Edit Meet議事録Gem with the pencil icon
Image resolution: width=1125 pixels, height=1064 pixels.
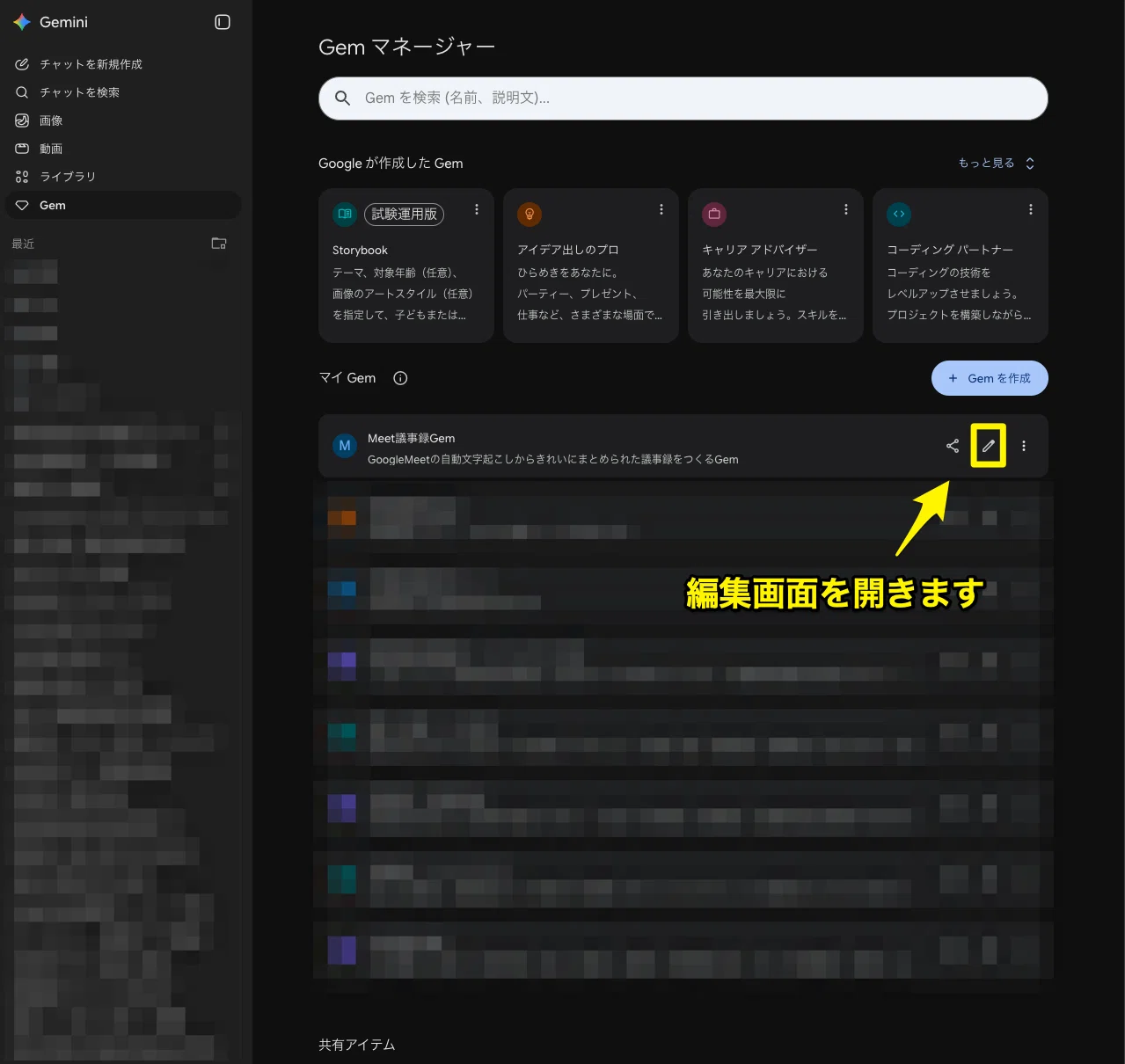pos(989,446)
